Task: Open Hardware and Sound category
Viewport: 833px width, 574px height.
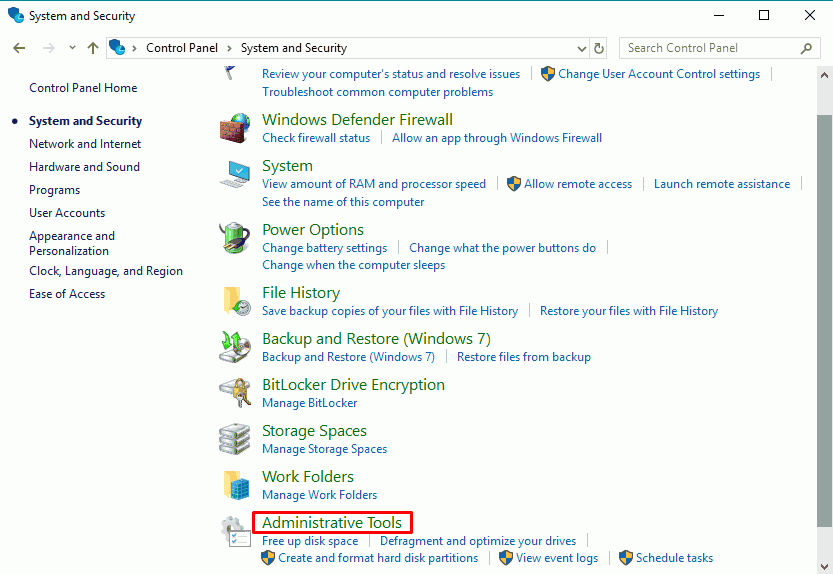Action: coord(84,167)
